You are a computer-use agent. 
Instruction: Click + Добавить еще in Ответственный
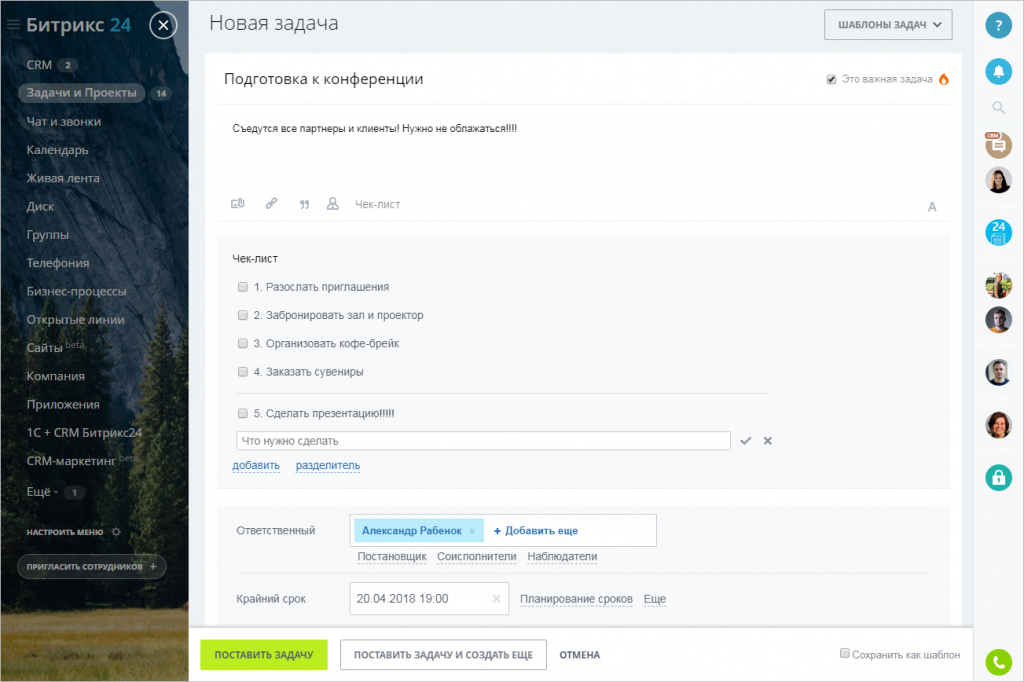(x=536, y=531)
